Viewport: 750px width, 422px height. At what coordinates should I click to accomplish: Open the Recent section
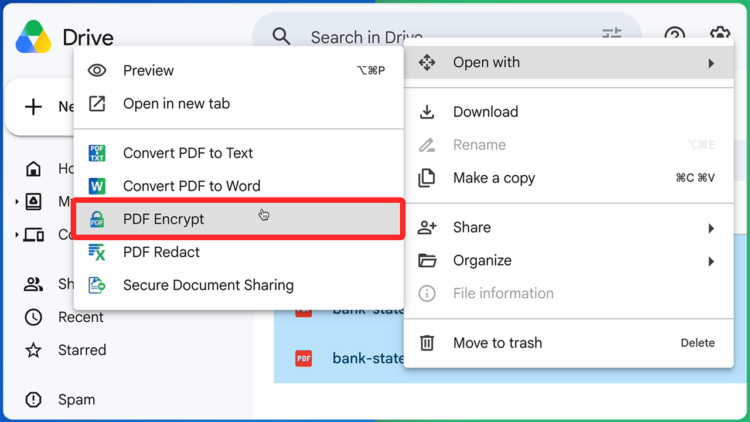(81, 317)
